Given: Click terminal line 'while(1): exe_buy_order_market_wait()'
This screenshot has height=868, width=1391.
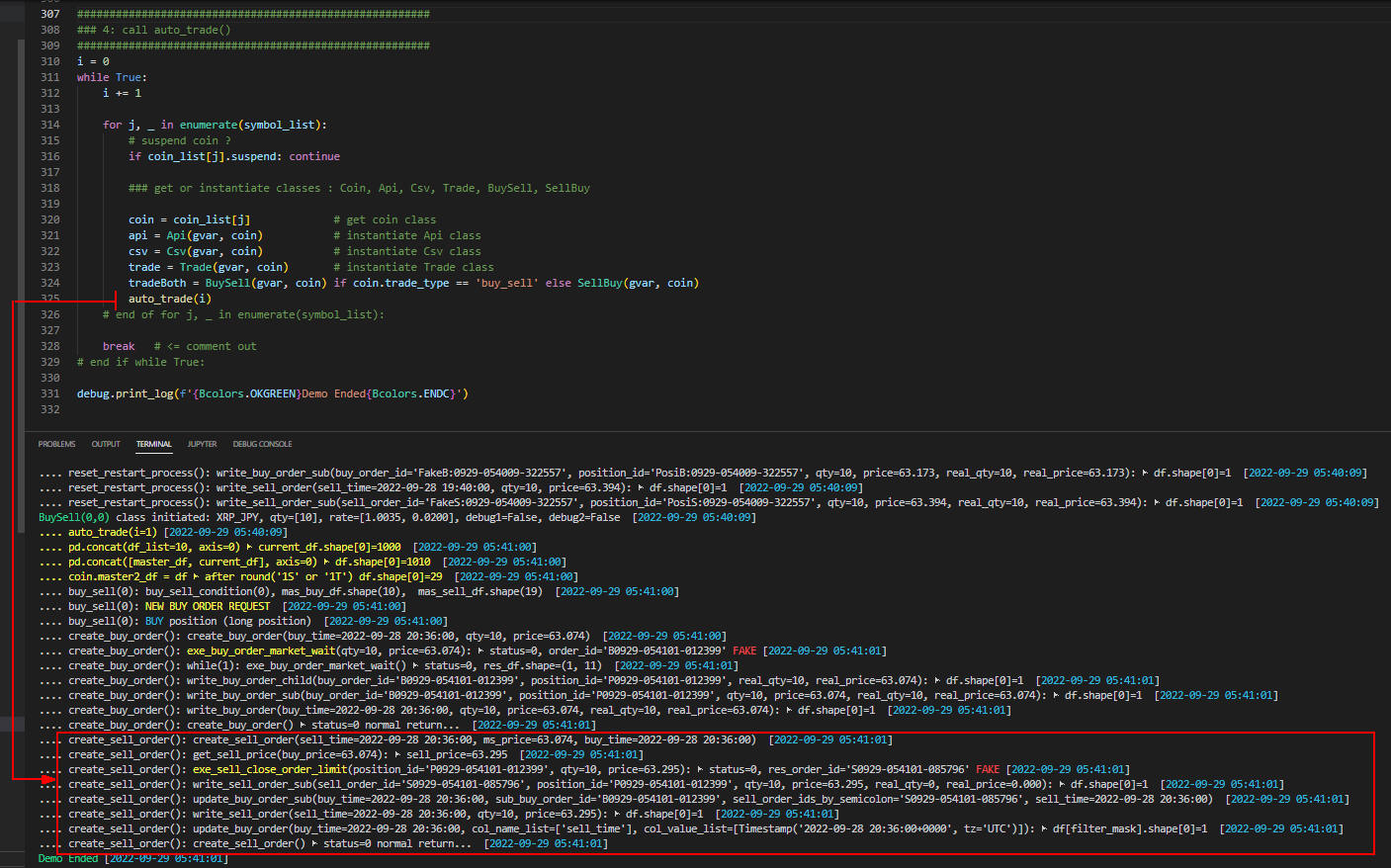Looking at the screenshot, I should (x=389, y=665).
